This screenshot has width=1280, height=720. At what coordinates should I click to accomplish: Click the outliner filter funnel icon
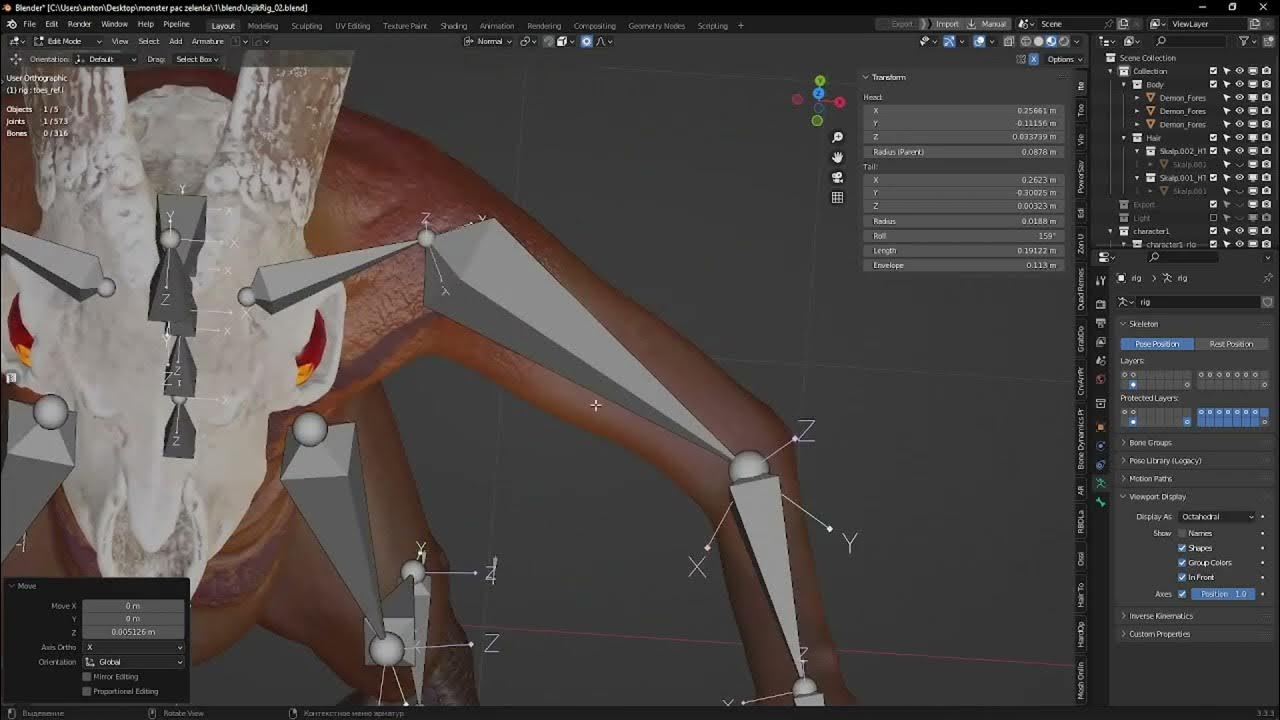coord(1243,41)
